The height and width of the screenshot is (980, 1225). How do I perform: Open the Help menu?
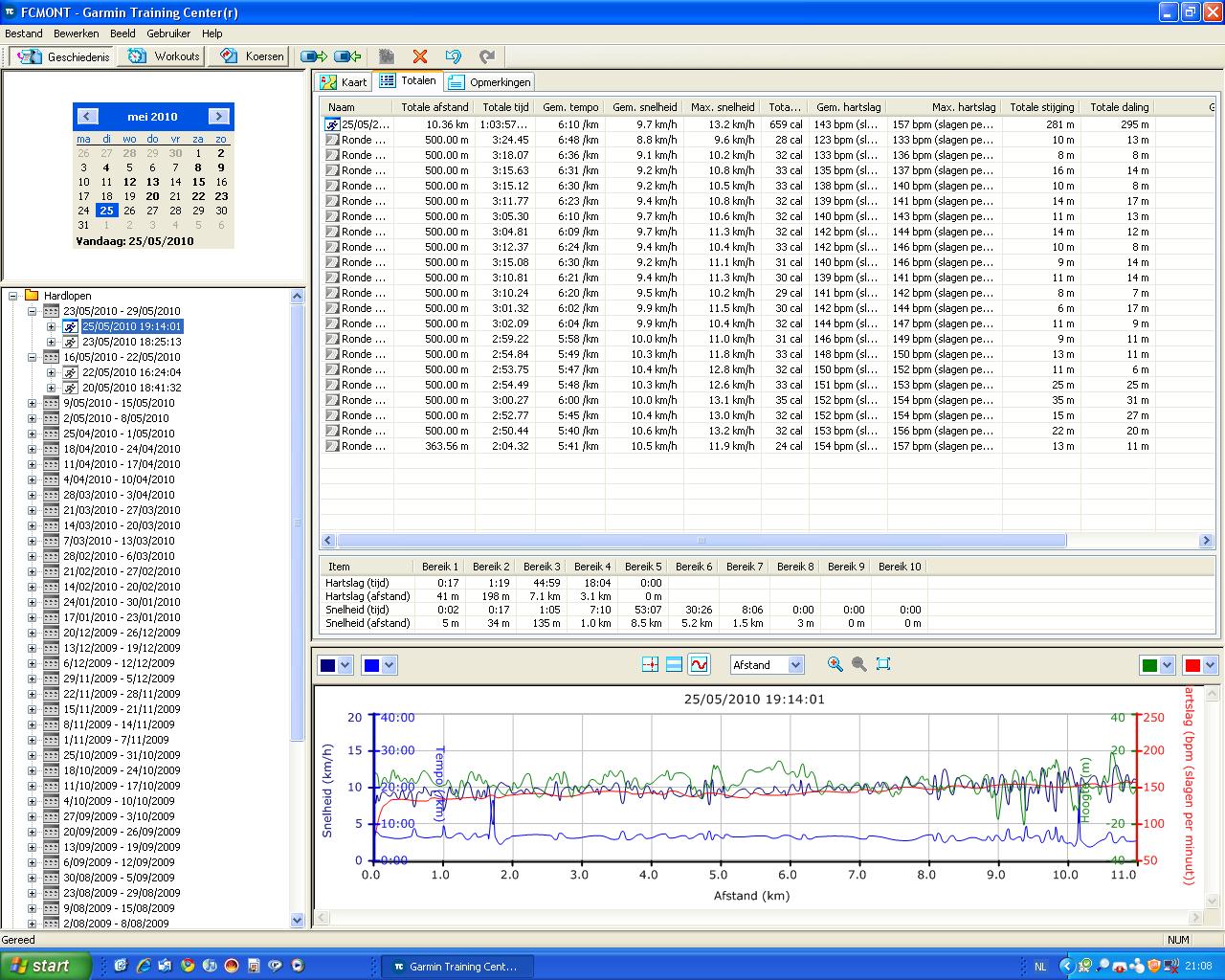(x=212, y=33)
